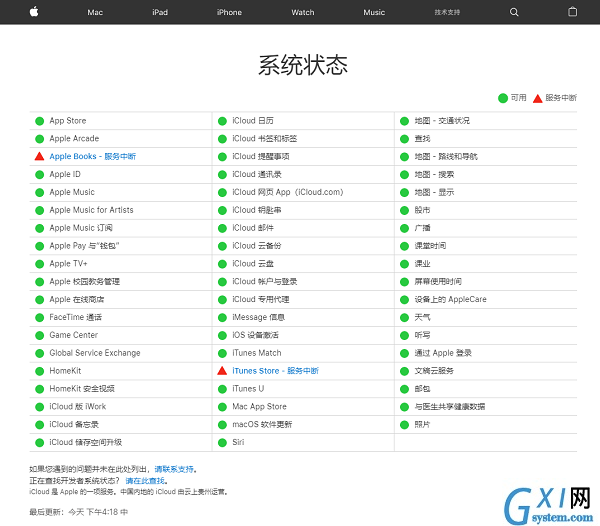Click green status dot for 通过 Apple 登录
Screen dimensions: 600x526
tap(404, 353)
